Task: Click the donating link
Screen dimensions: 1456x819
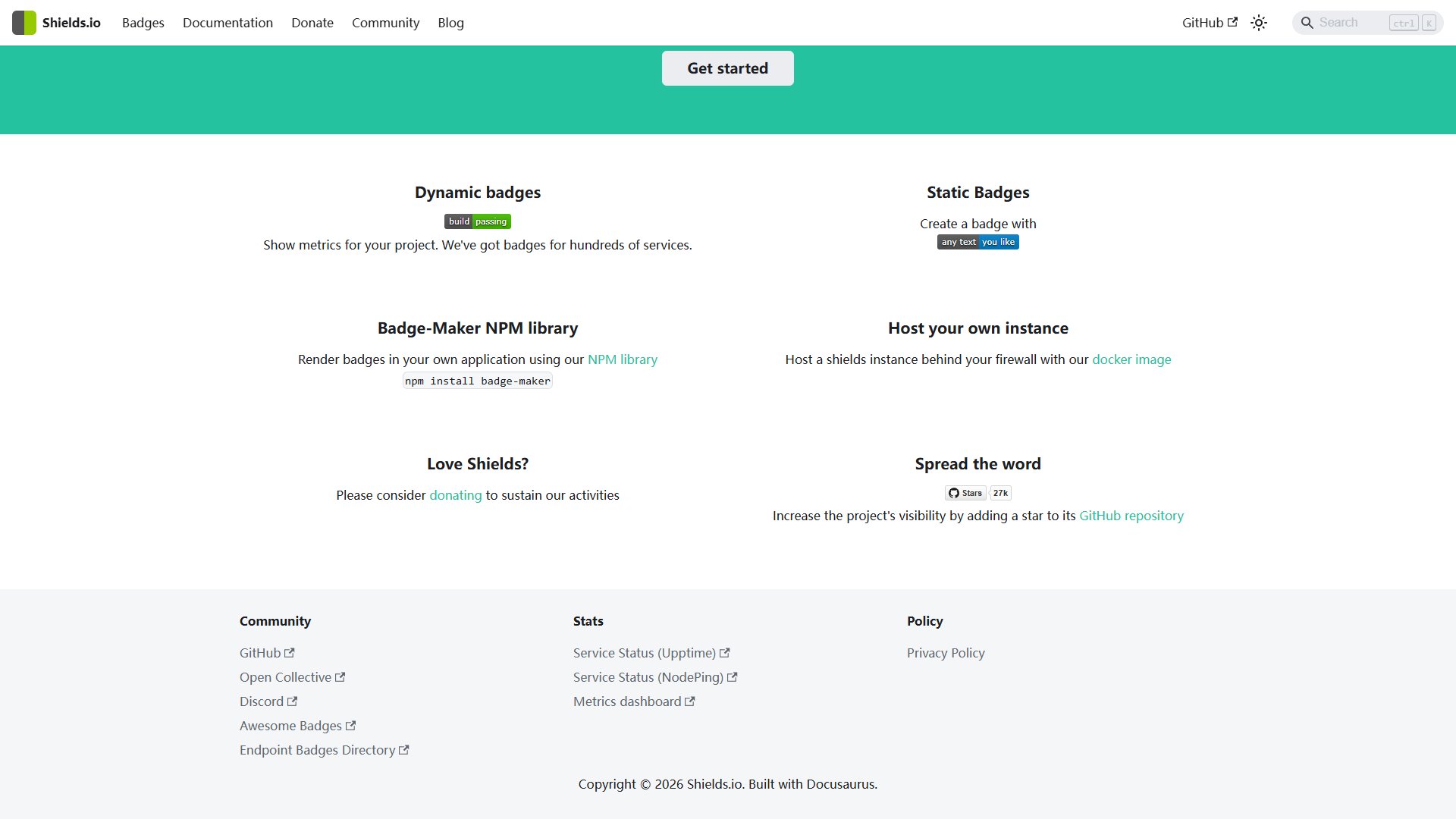Action: click(x=456, y=495)
